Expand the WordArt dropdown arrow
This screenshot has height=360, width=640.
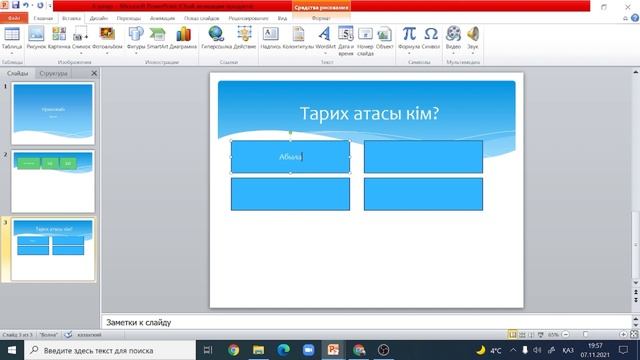[325, 53]
